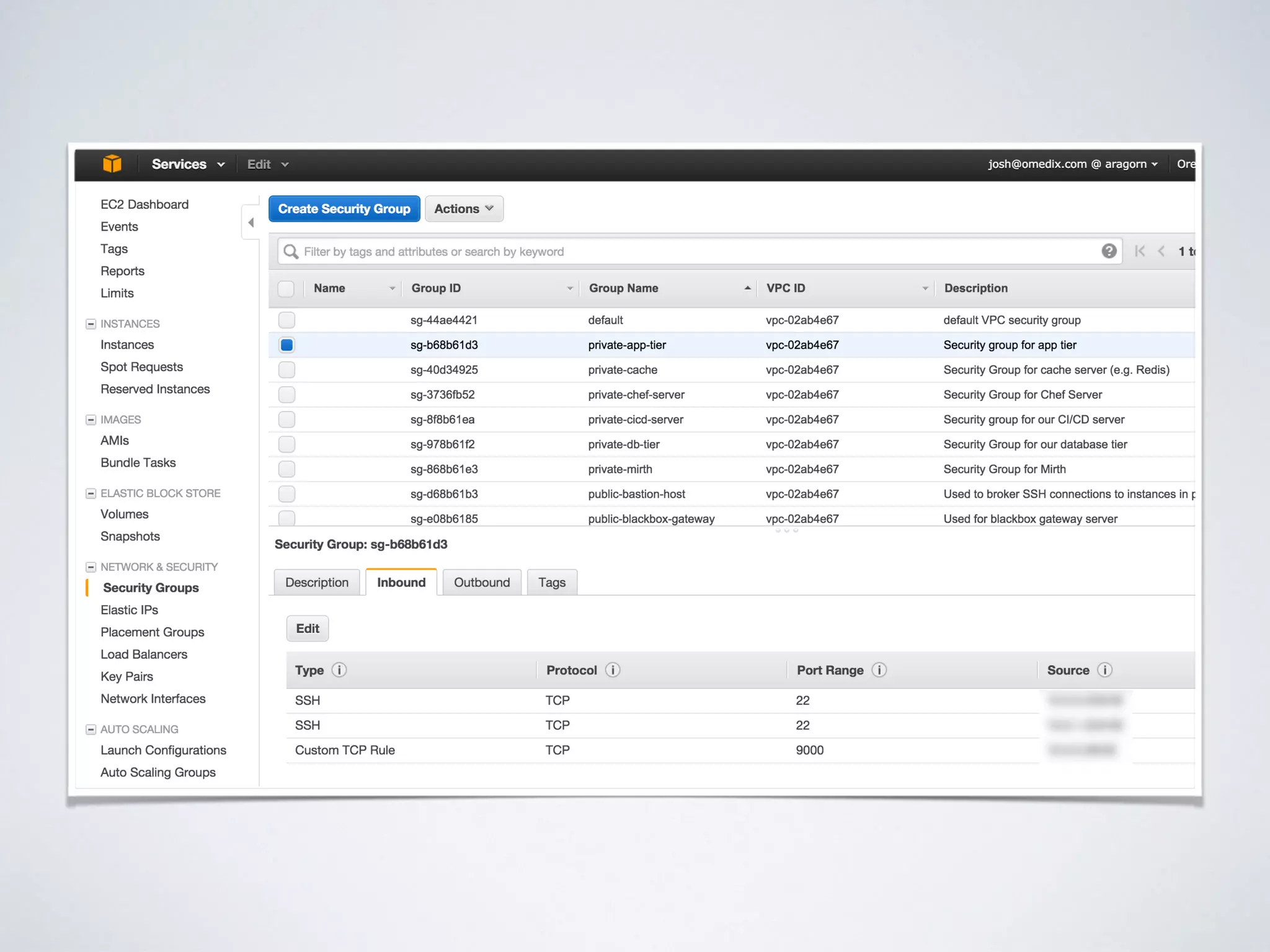
Task: Open the Services menu dropdown
Action: [x=187, y=164]
